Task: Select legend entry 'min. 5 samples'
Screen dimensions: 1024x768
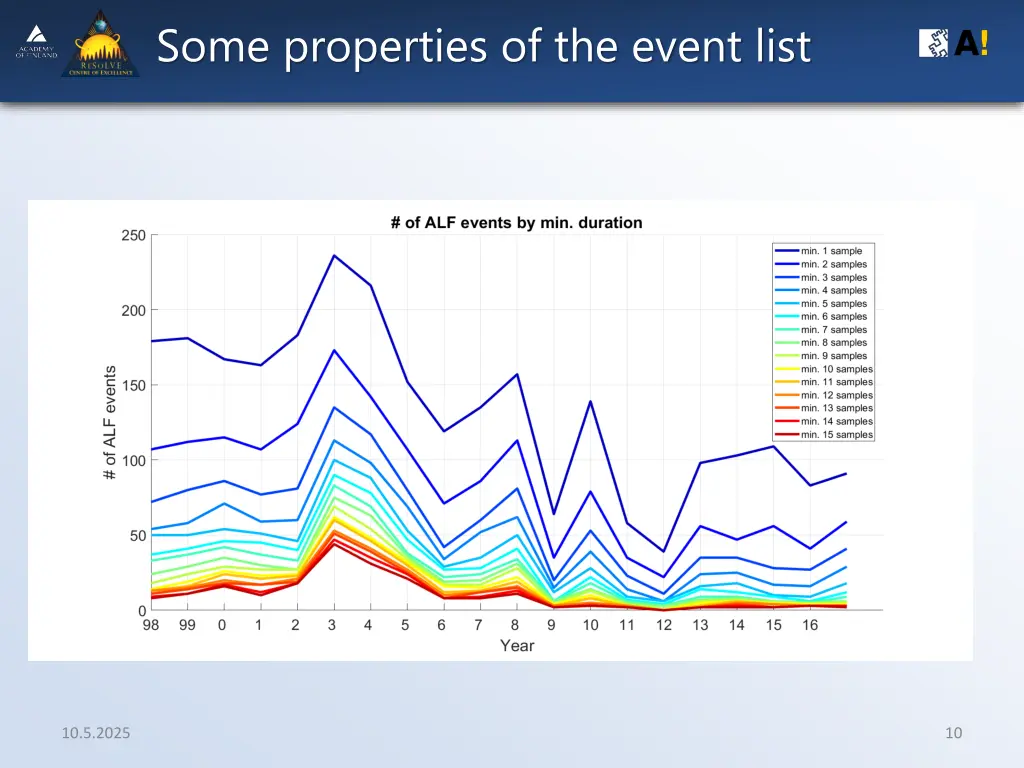Action: [x=821, y=303]
